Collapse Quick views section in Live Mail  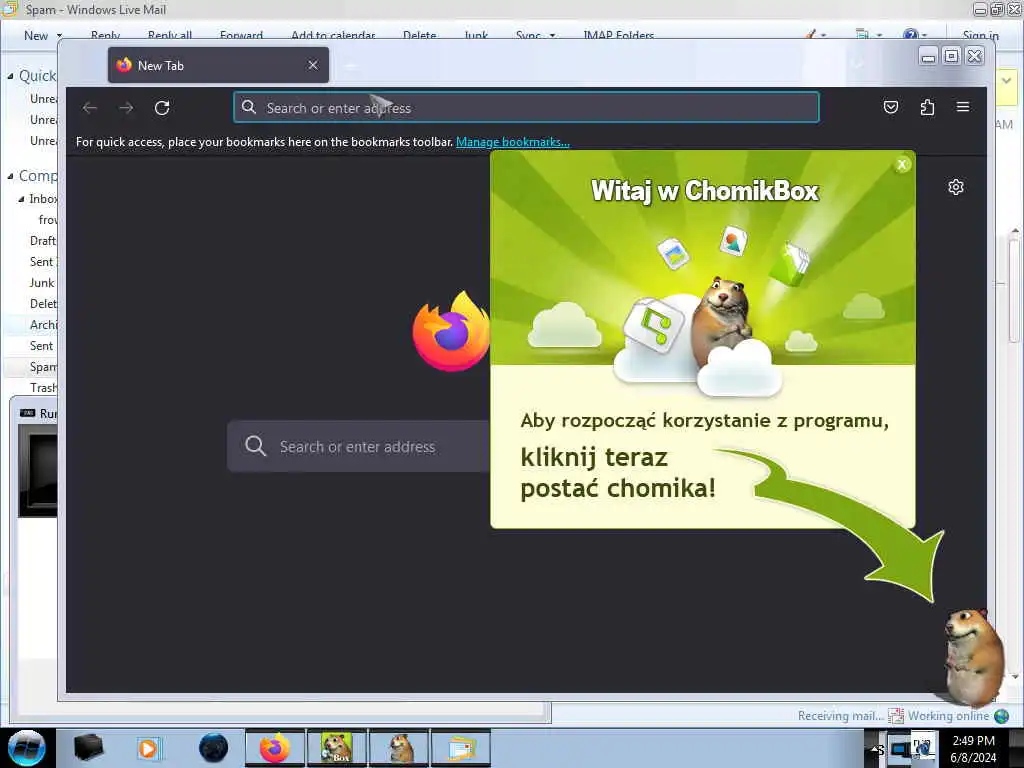click(x=10, y=76)
